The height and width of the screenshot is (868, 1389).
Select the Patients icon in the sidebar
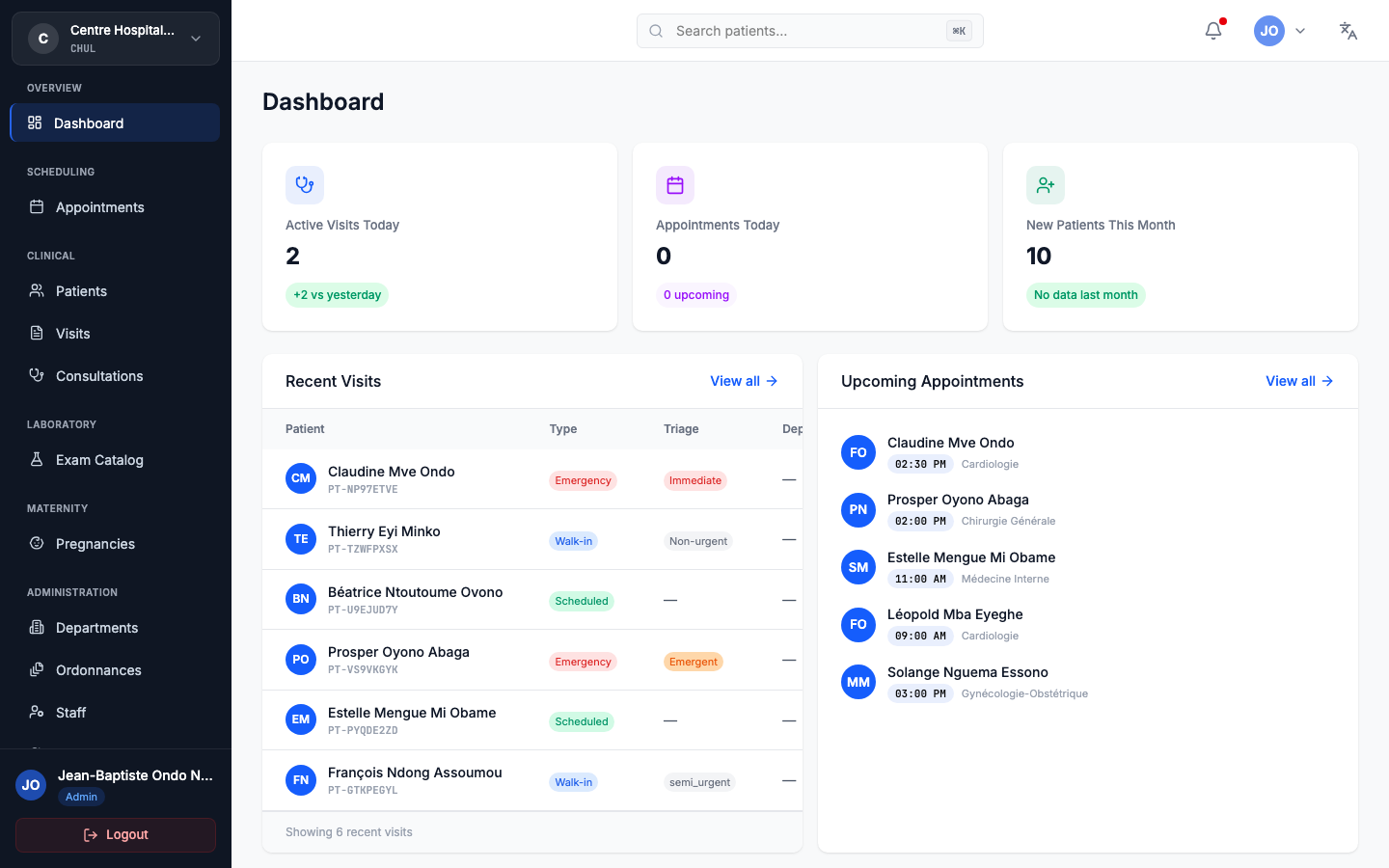pyautogui.click(x=38, y=290)
